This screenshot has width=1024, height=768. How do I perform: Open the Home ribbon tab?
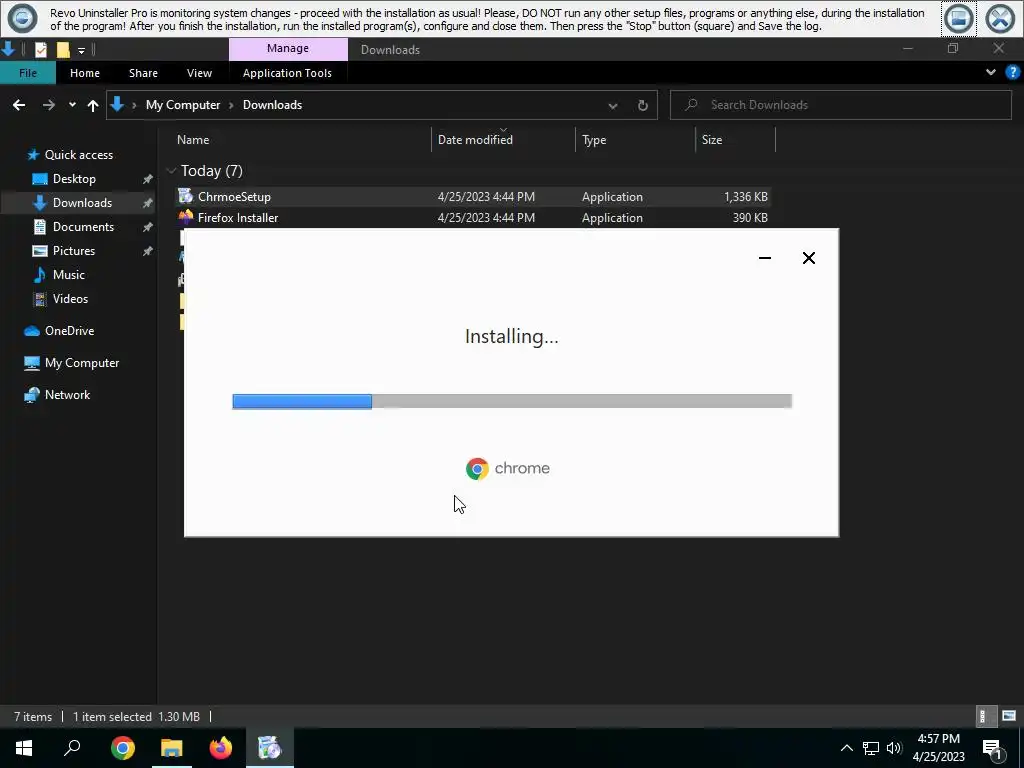point(85,72)
